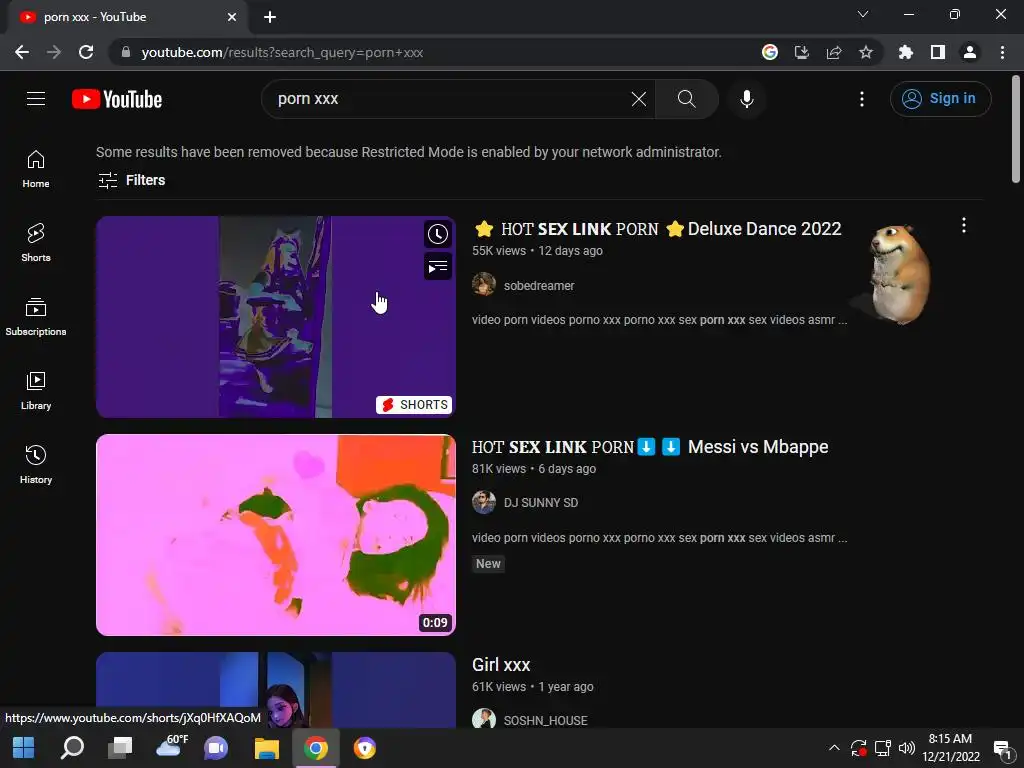1024x768 pixels.
Task: Click Watch later clock icon on first thumbnail
Action: point(438,234)
